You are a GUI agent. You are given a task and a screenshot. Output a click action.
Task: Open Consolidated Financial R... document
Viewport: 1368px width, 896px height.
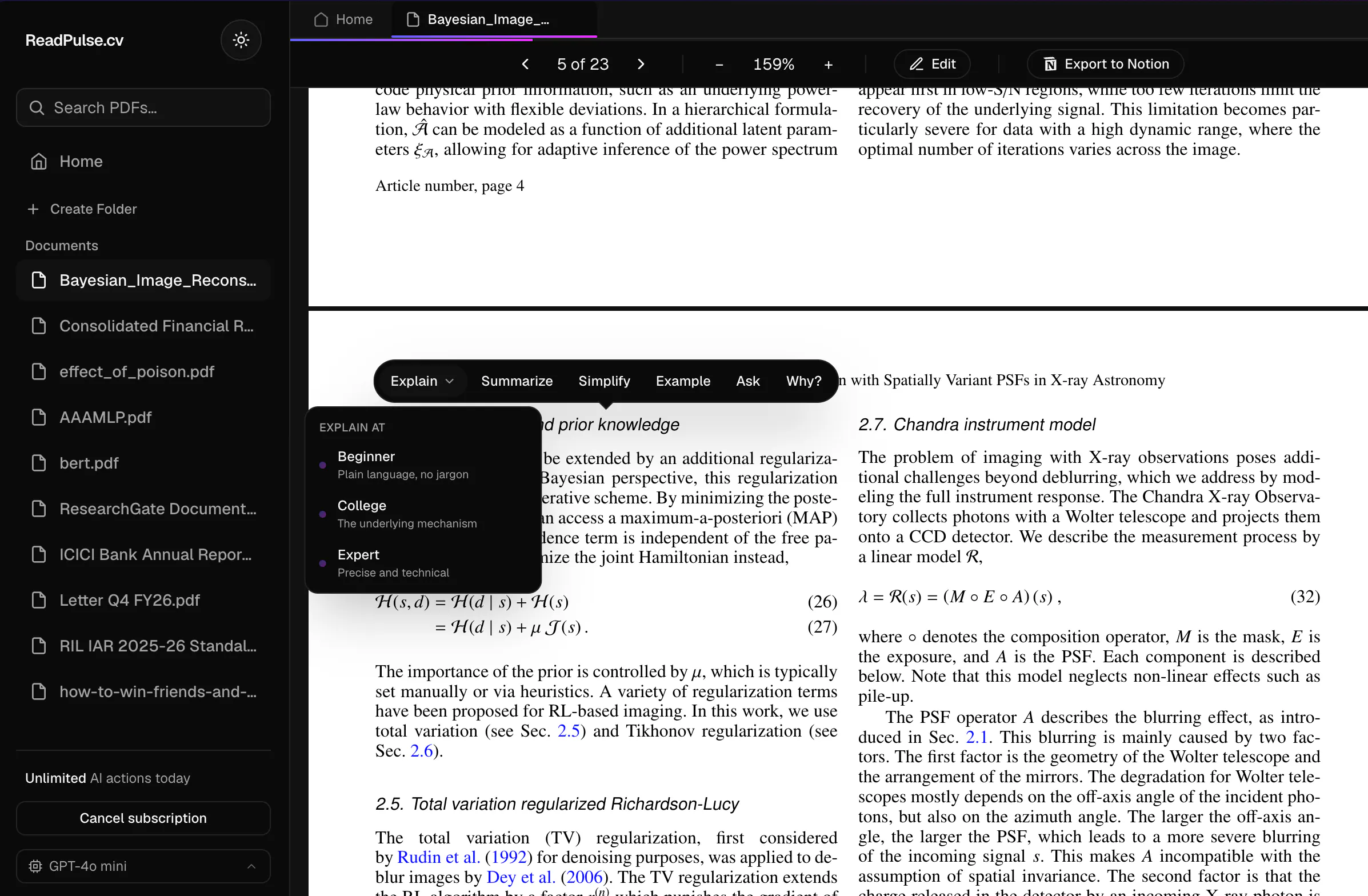click(x=143, y=326)
